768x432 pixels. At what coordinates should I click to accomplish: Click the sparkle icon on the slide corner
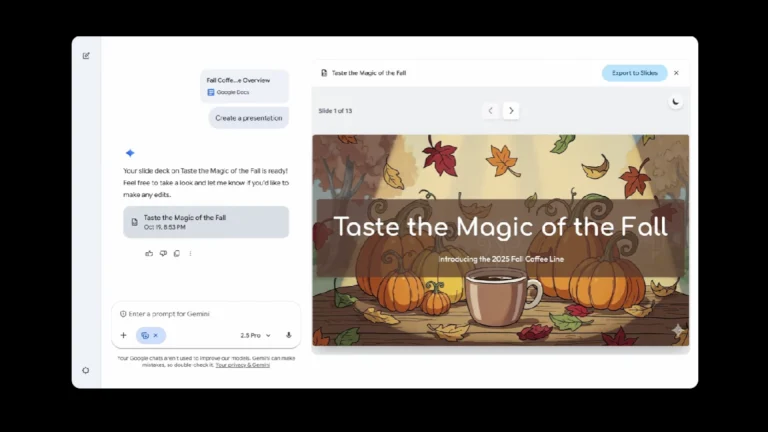(x=678, y=330)
